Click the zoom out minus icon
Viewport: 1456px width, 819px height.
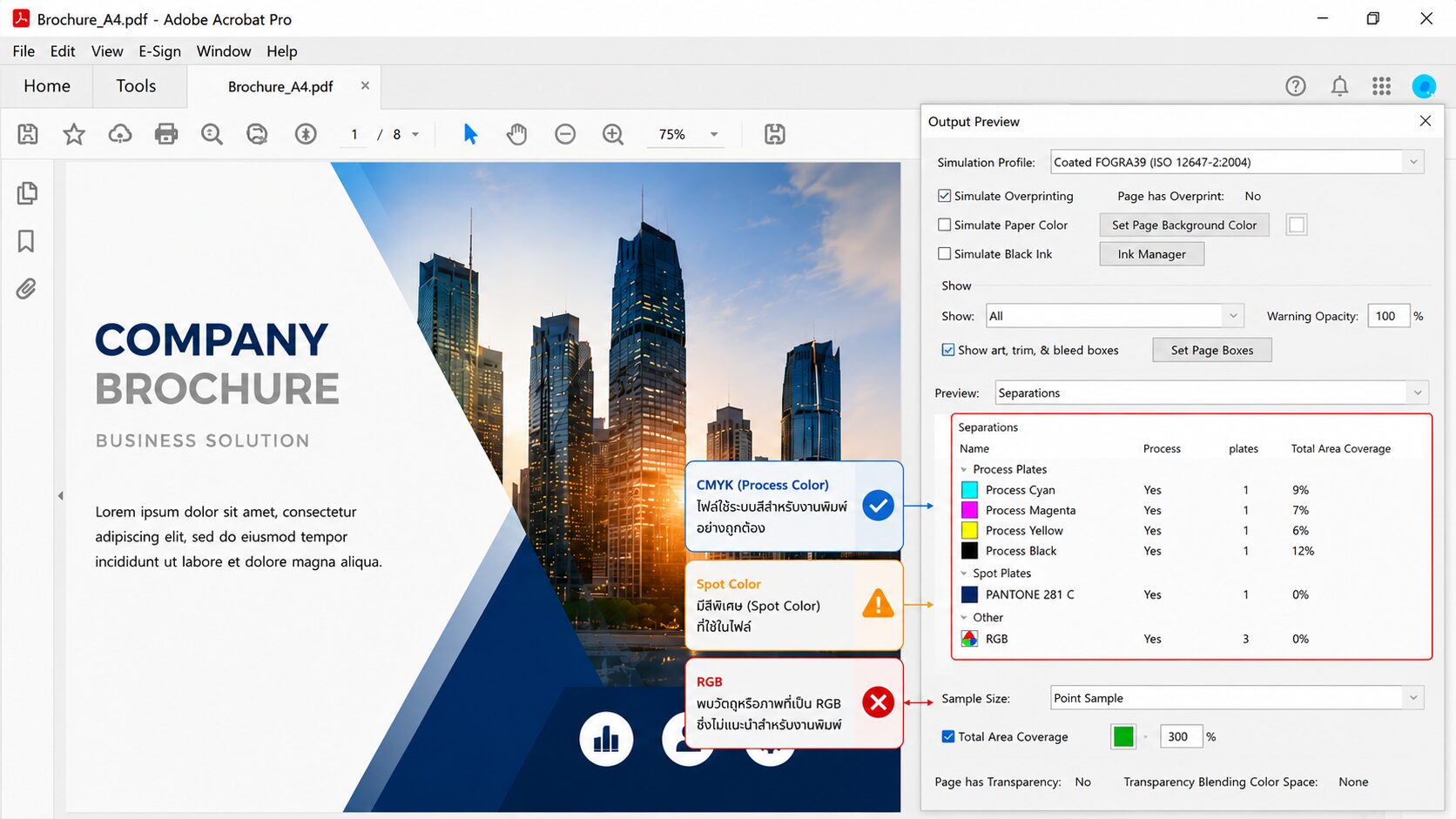pos(565,134)
